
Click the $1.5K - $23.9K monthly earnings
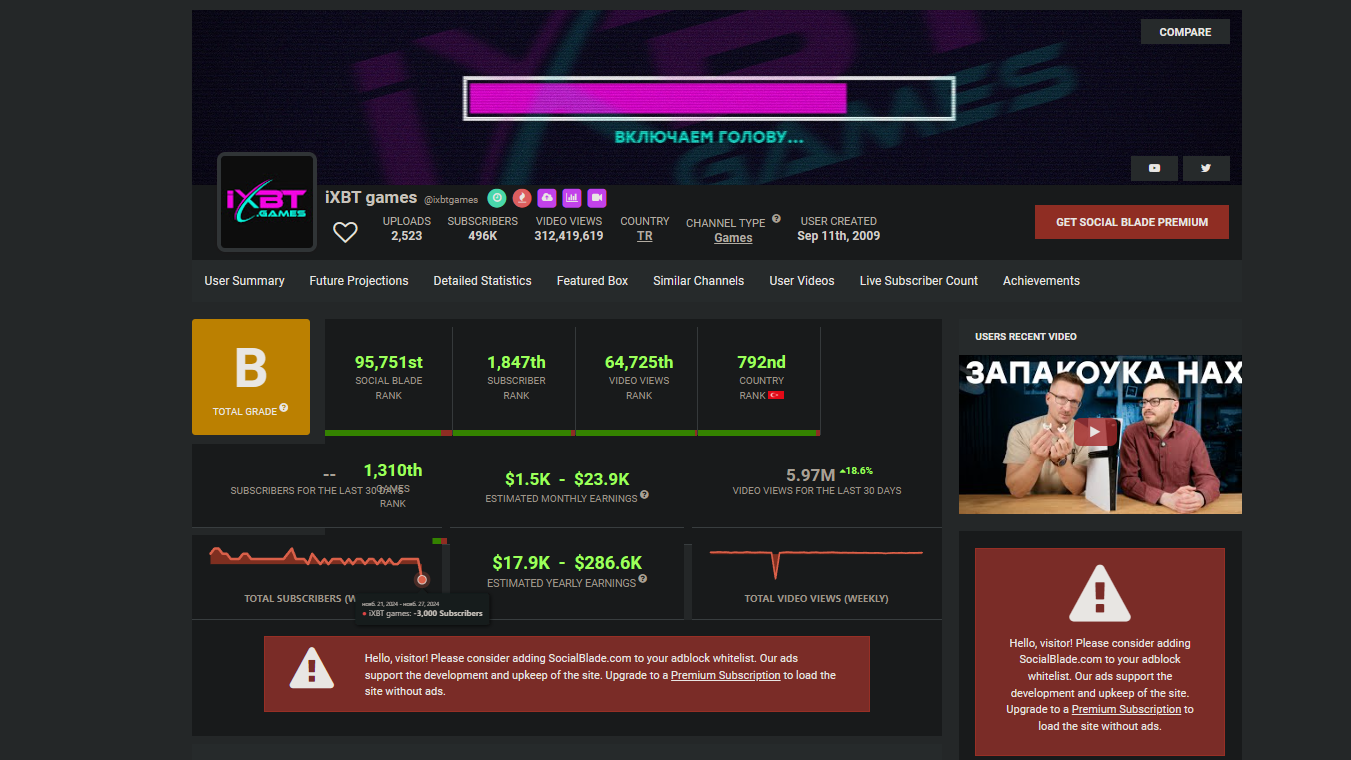tap(567, 479)
